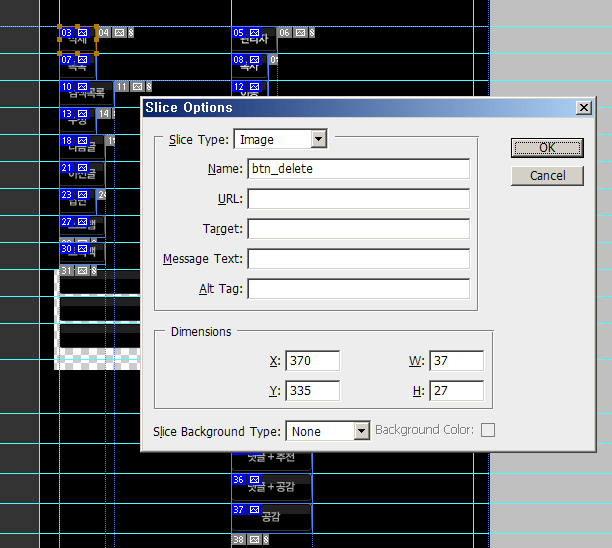This screenshot has height=548, width=612.
Task: Cancel the Slice Options dialog
Action: tap(546, 175)
